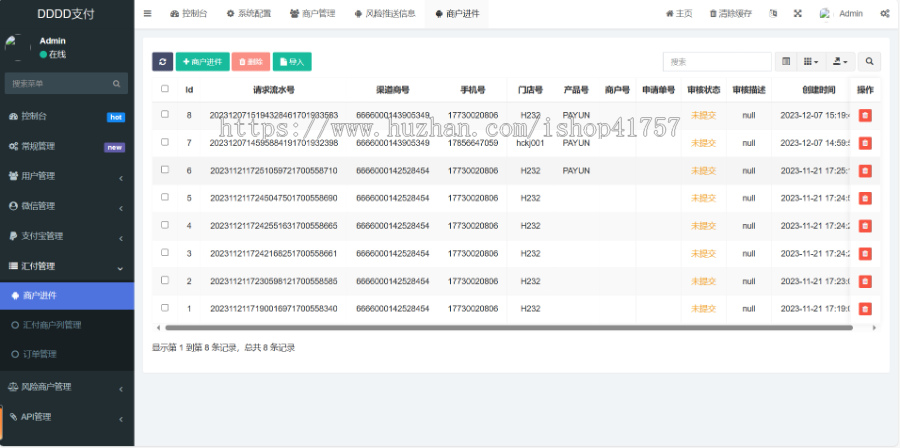
Task: Toggle fullscreen mode icon
Action: tap(798, 14)
